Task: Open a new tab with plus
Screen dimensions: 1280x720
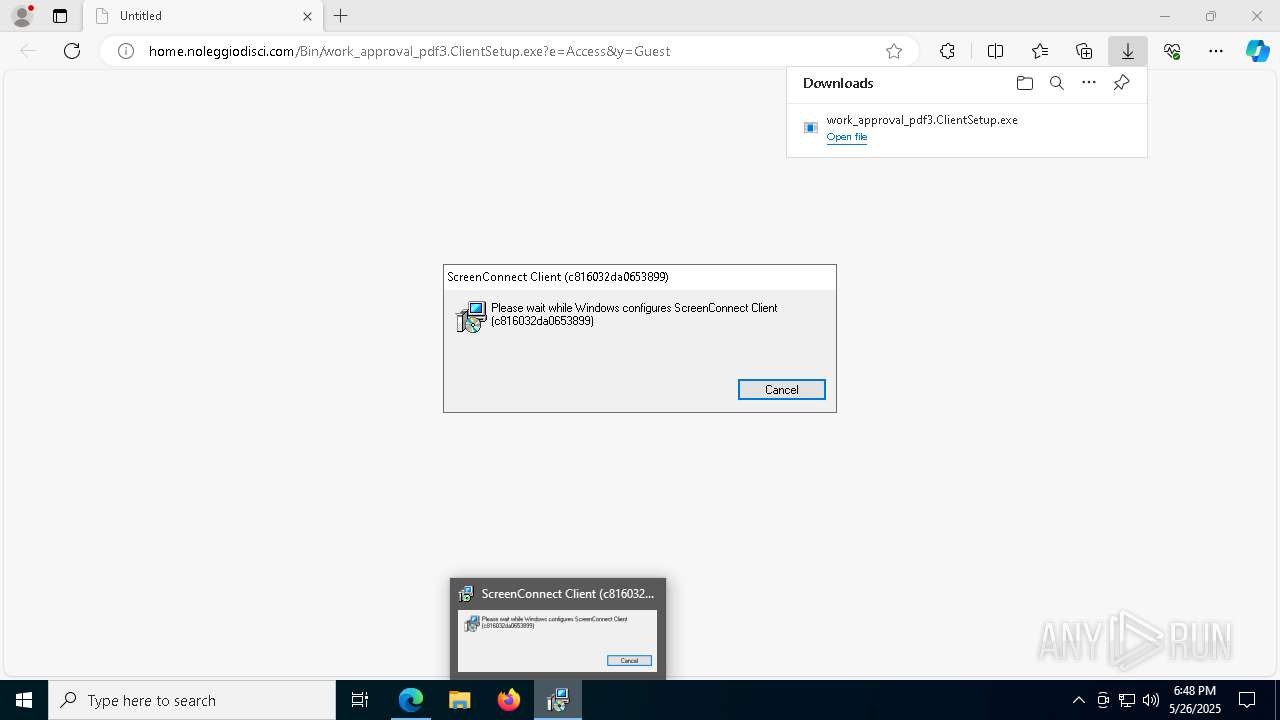Action: click(x=341, y=16)
